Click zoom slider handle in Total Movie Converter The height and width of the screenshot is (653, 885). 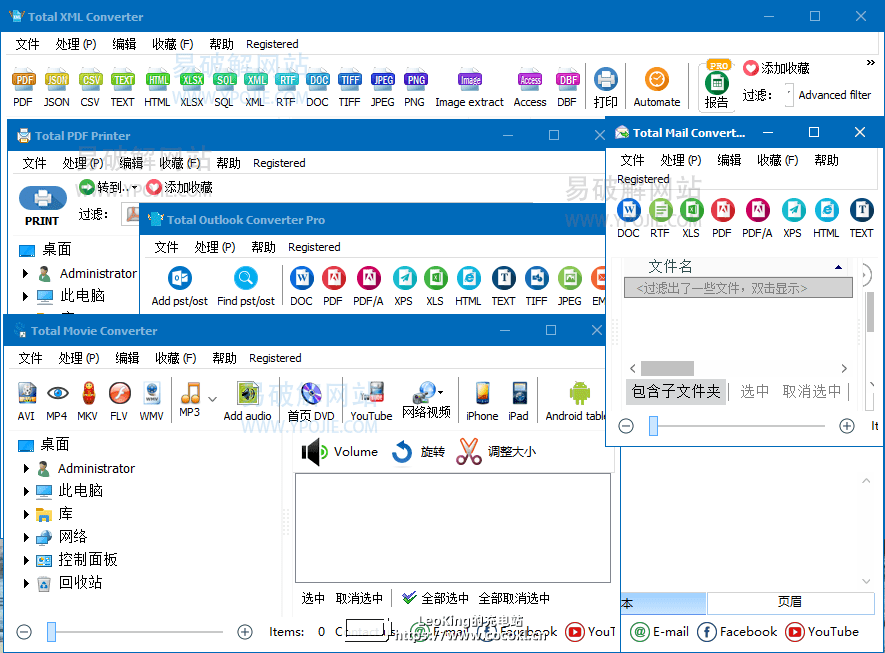pos(51,632)
